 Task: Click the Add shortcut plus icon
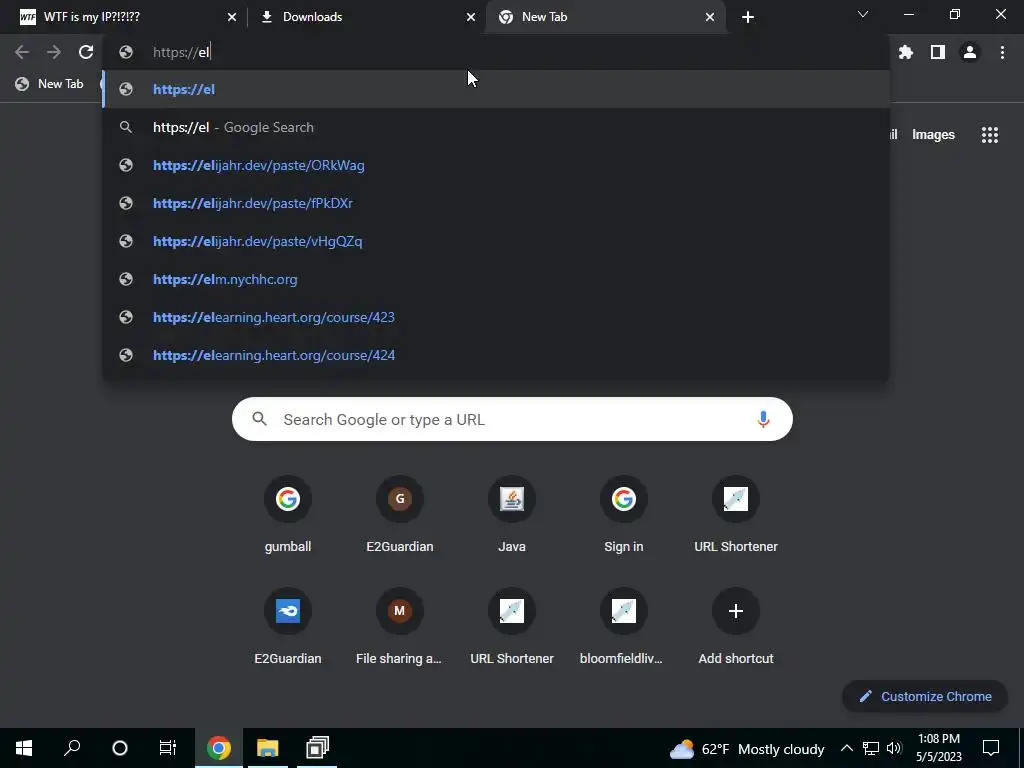click(x=736, y=611)
